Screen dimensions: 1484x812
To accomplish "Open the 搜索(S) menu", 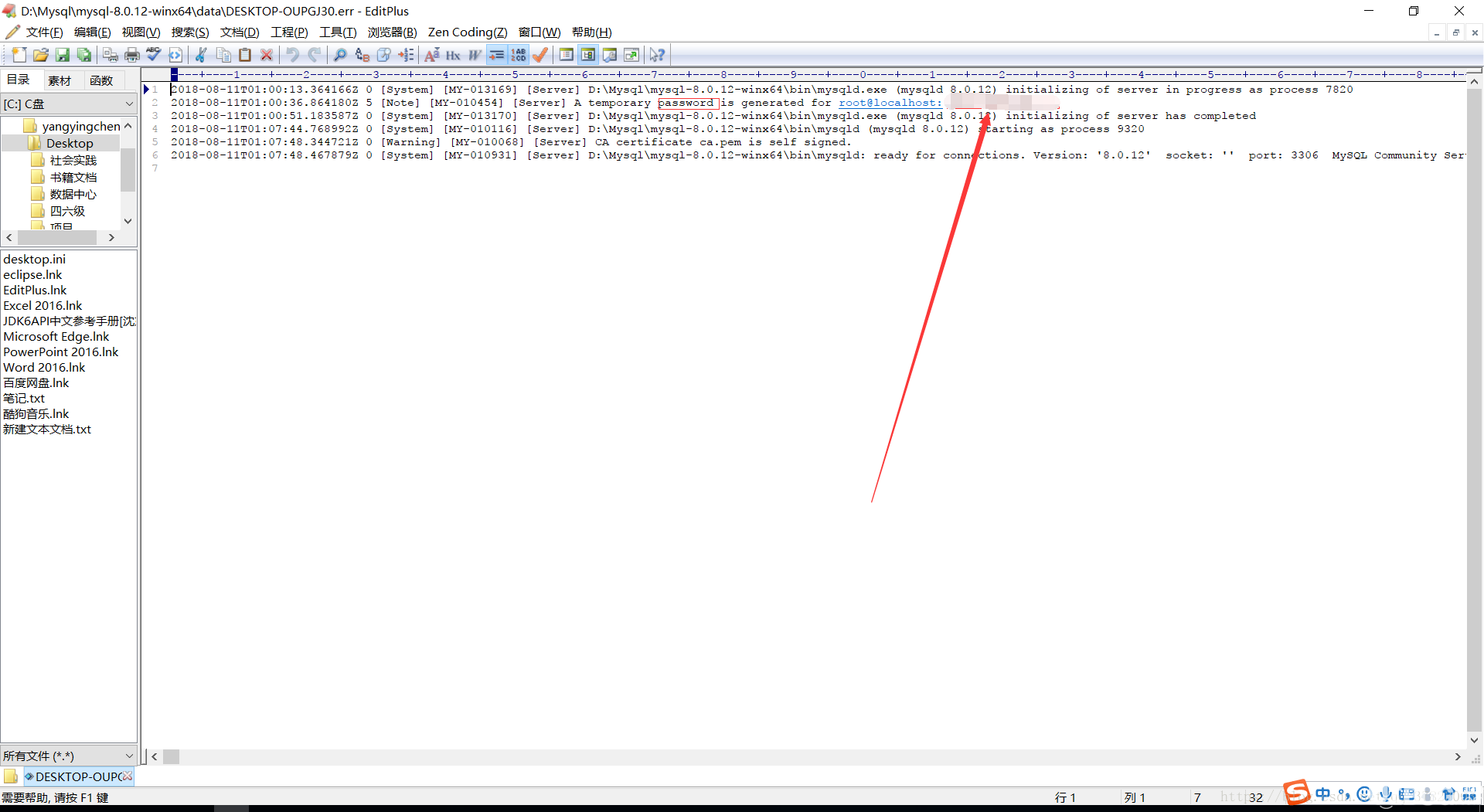I will [x=190, y=32].
